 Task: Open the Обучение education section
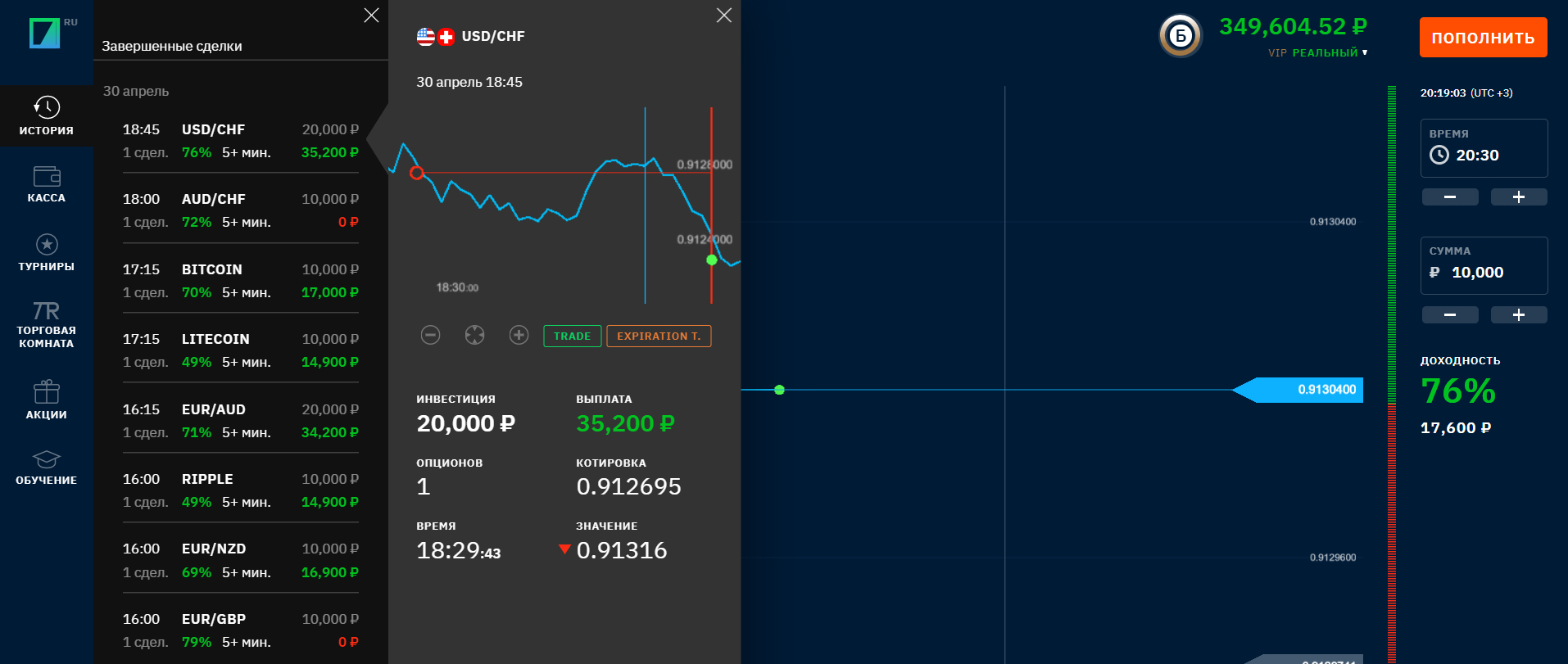click(47, 468)
